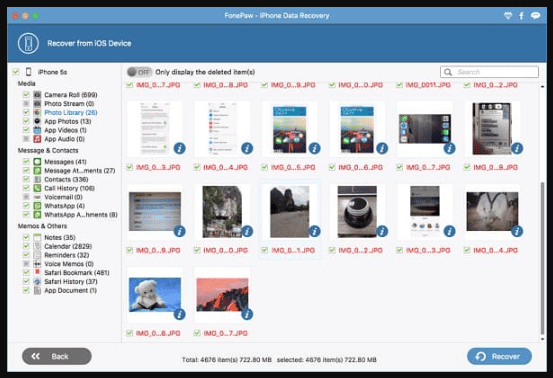Screen dimensions: 553x378
Task: Select the red mountain sunset thumbnail
Action: pos(222,295)
